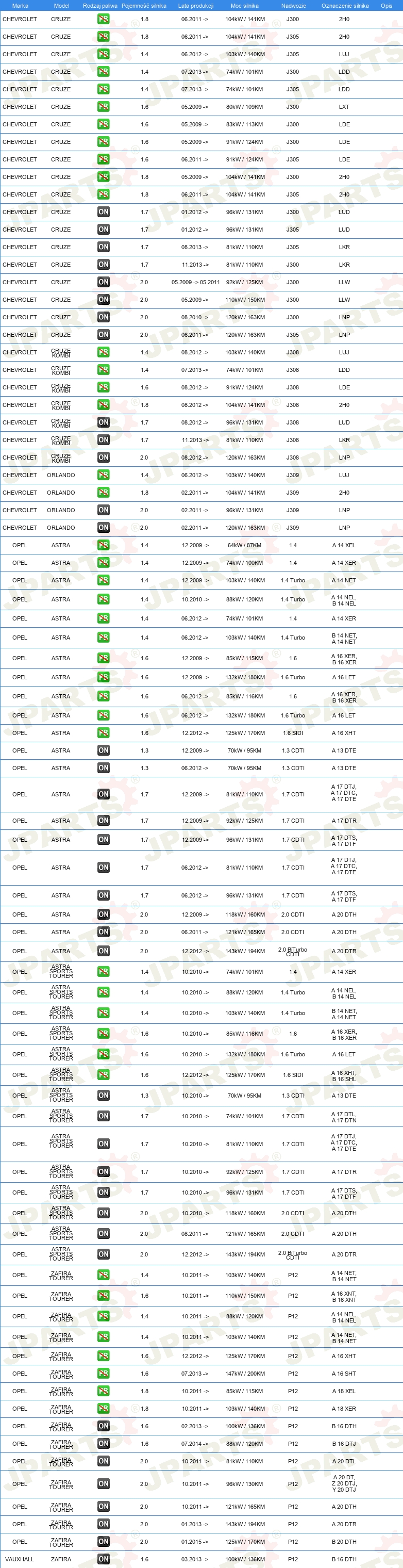Viewport: 403px width, 1568px height.
Task: Click ON icon in Astra 12.2009 A 20 DTH row
Action: pyautogui.click(x=104, y=914)
